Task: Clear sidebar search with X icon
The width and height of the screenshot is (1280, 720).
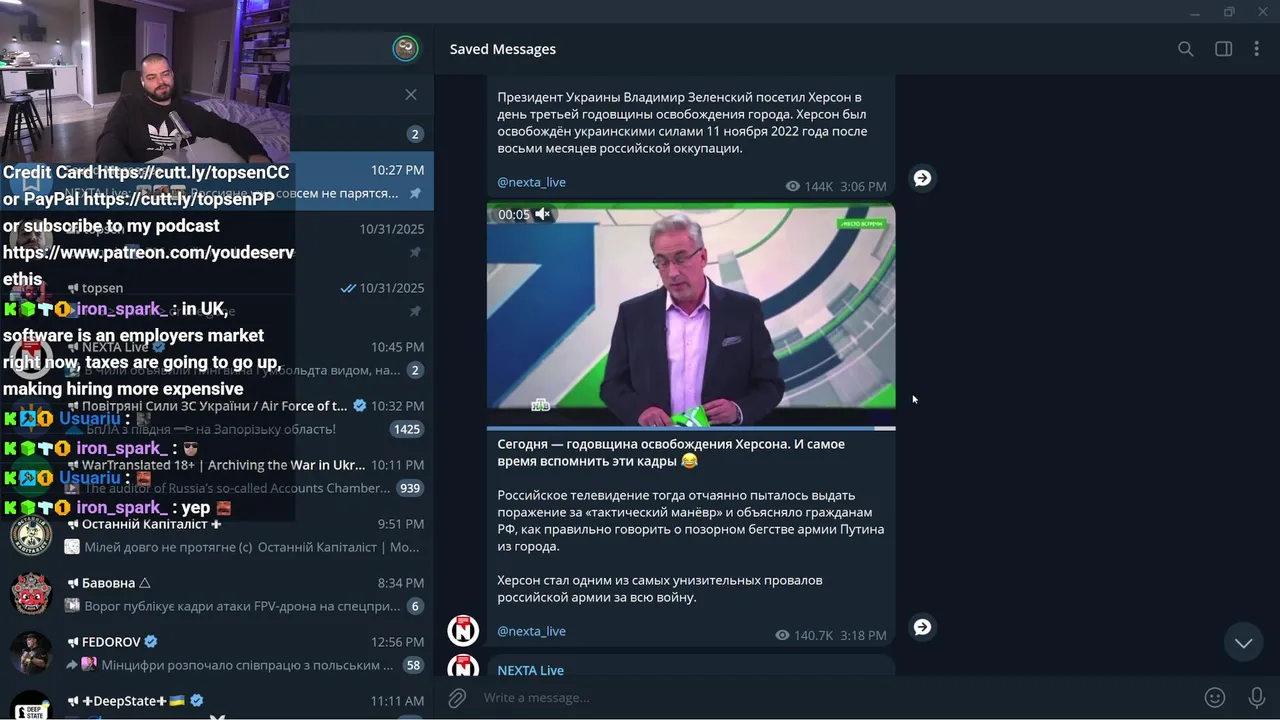Action: tap(411, 94)
